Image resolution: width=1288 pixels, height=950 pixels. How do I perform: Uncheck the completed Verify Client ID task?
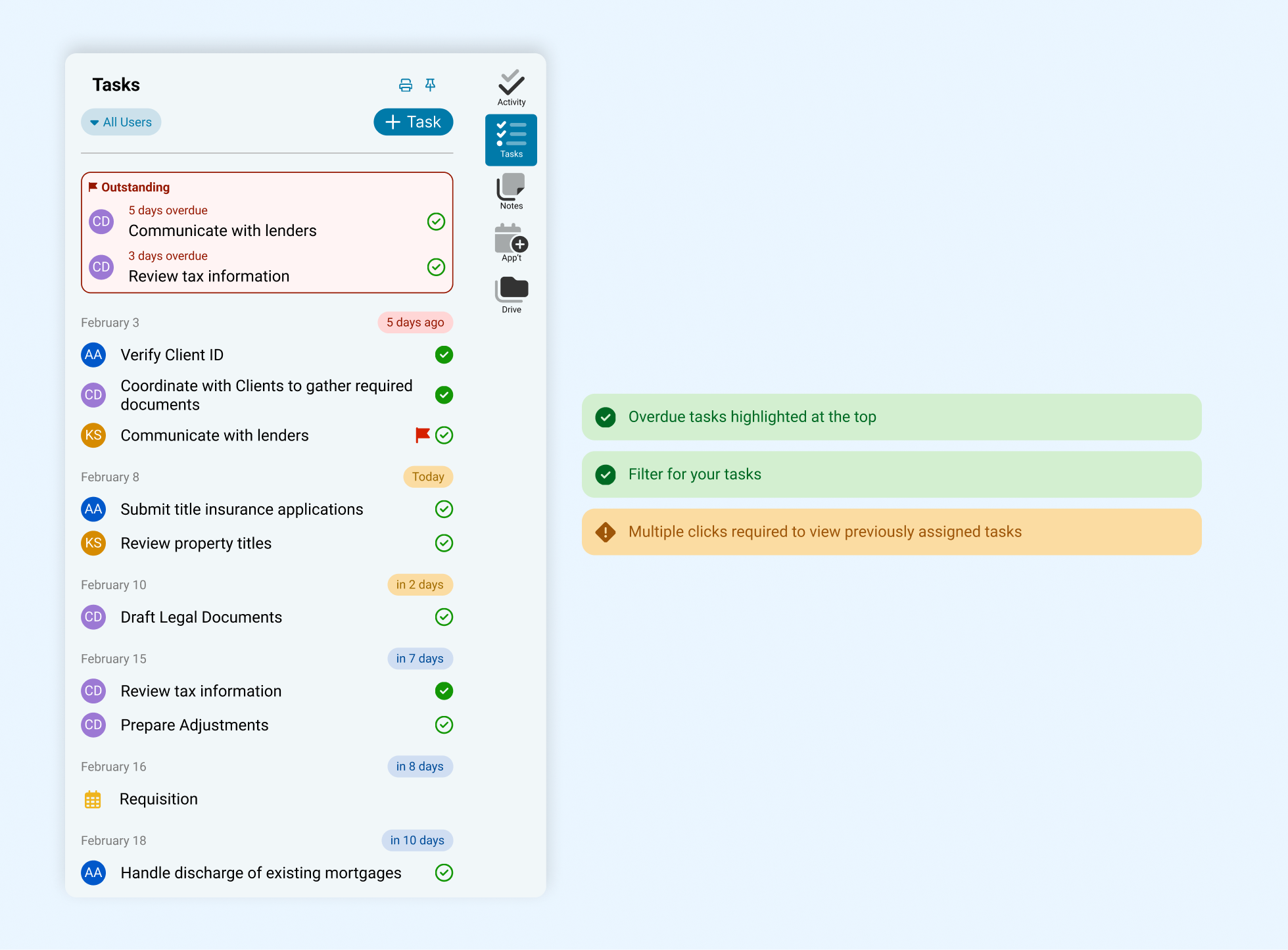point(444,355)
